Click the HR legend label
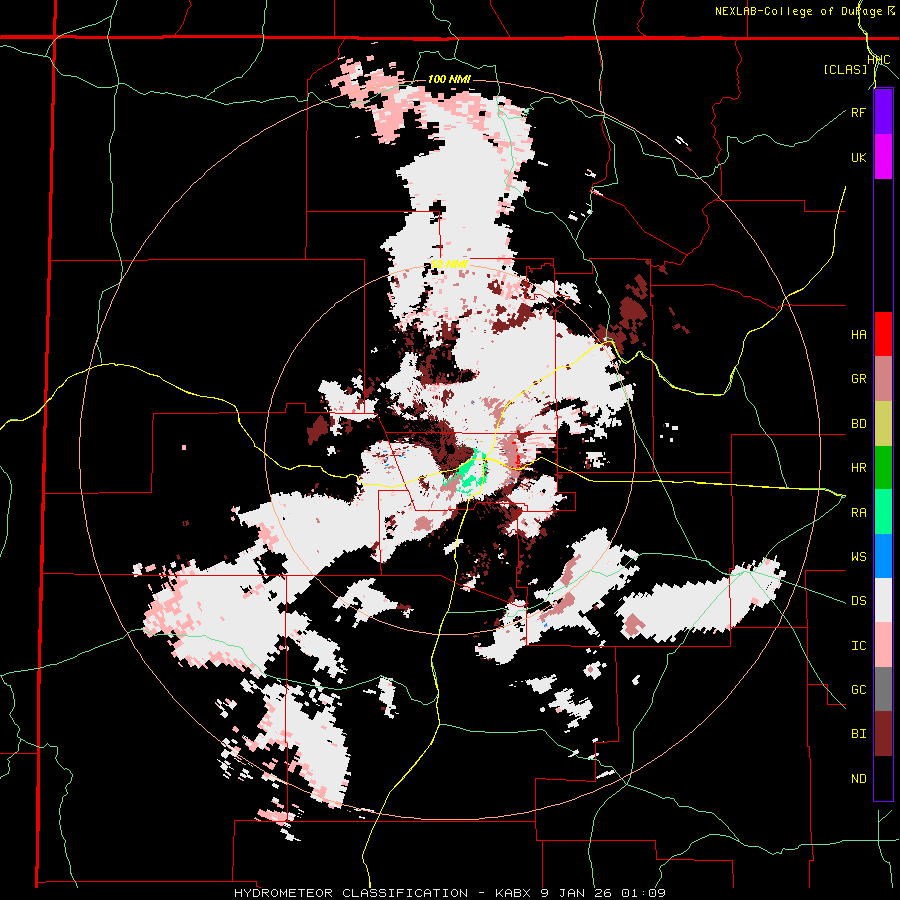This screenshot has width=900, height=900. [858, 468]
